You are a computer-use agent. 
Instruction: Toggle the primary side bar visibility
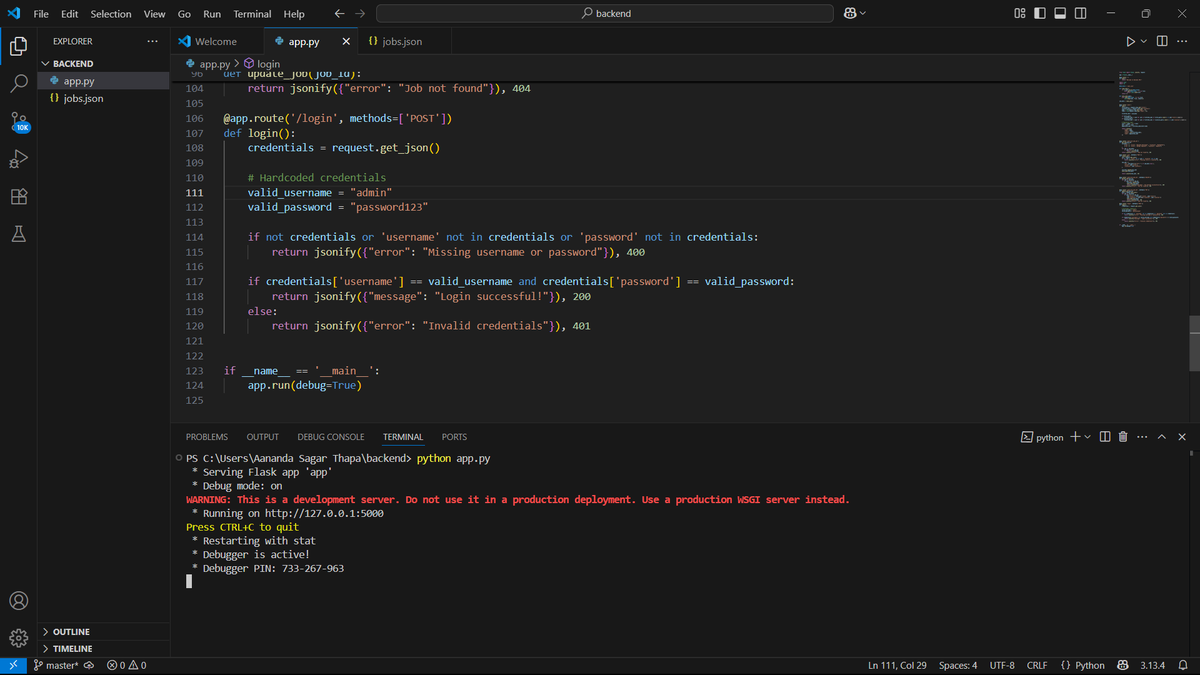[1039, 14]
